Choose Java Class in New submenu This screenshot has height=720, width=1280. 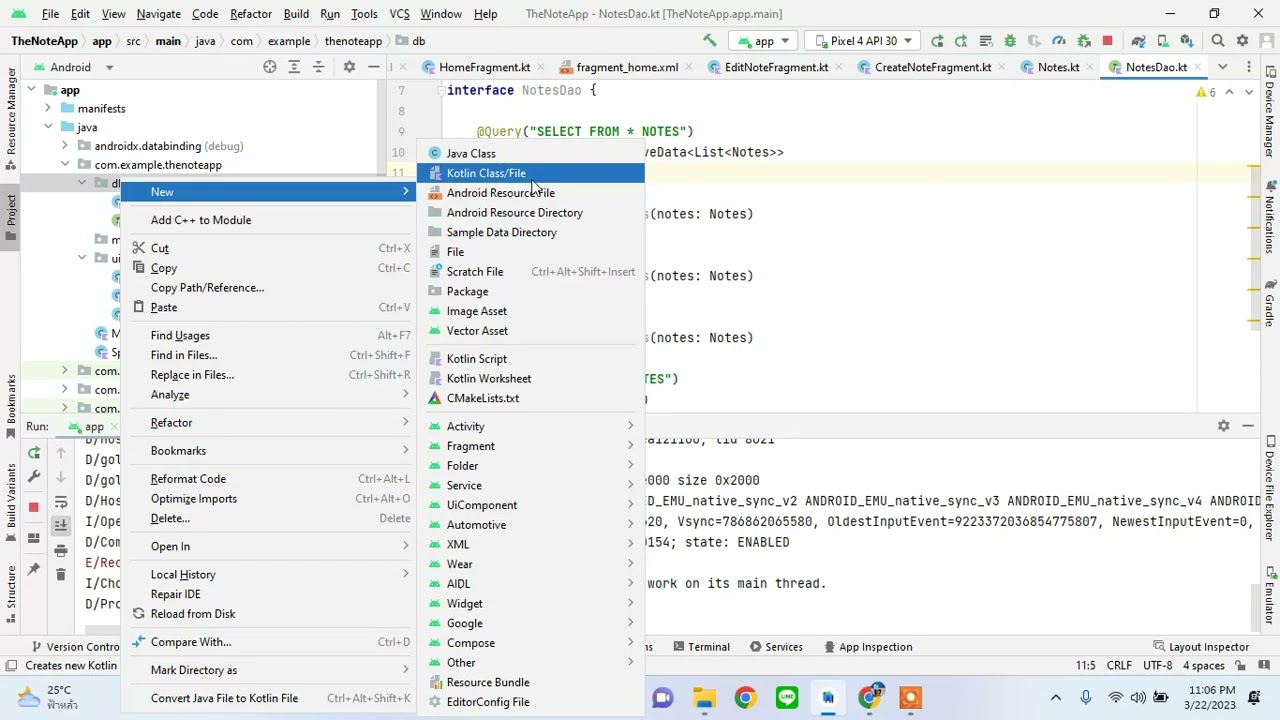531,154
